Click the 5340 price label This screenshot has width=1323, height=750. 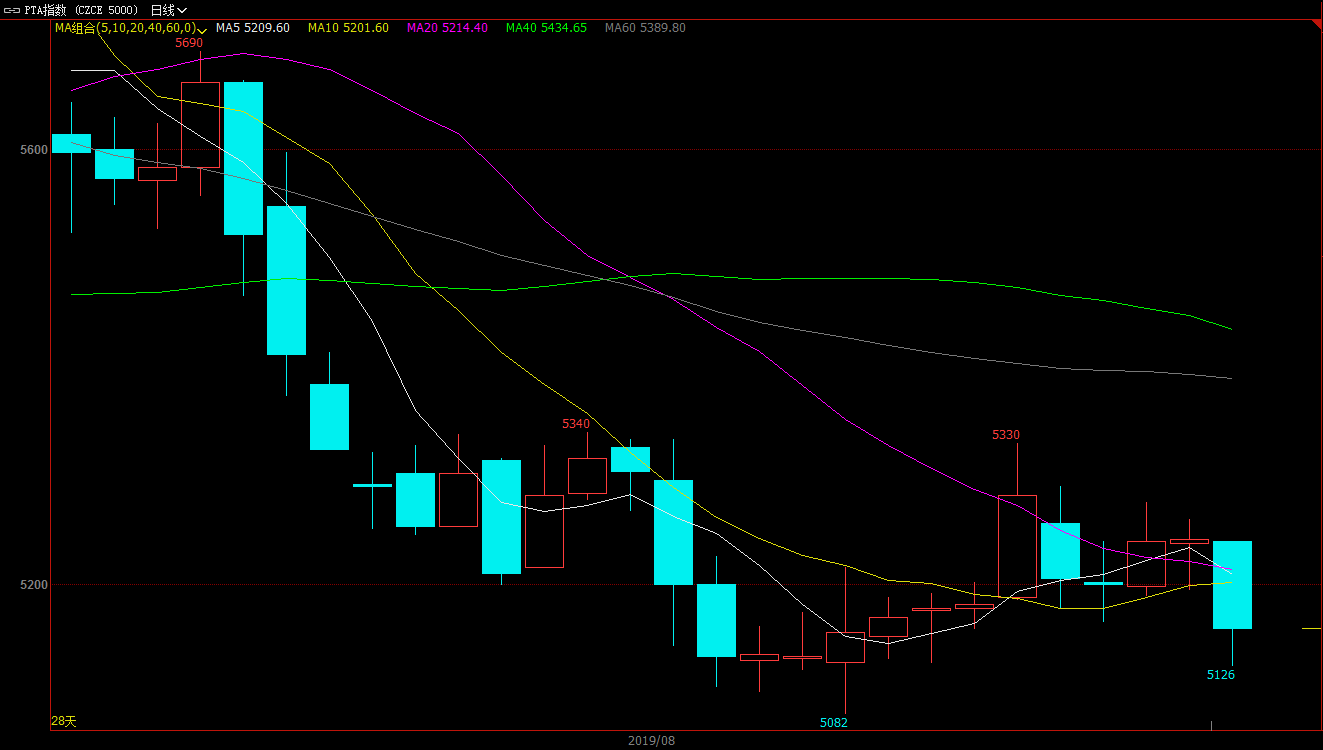576,424
